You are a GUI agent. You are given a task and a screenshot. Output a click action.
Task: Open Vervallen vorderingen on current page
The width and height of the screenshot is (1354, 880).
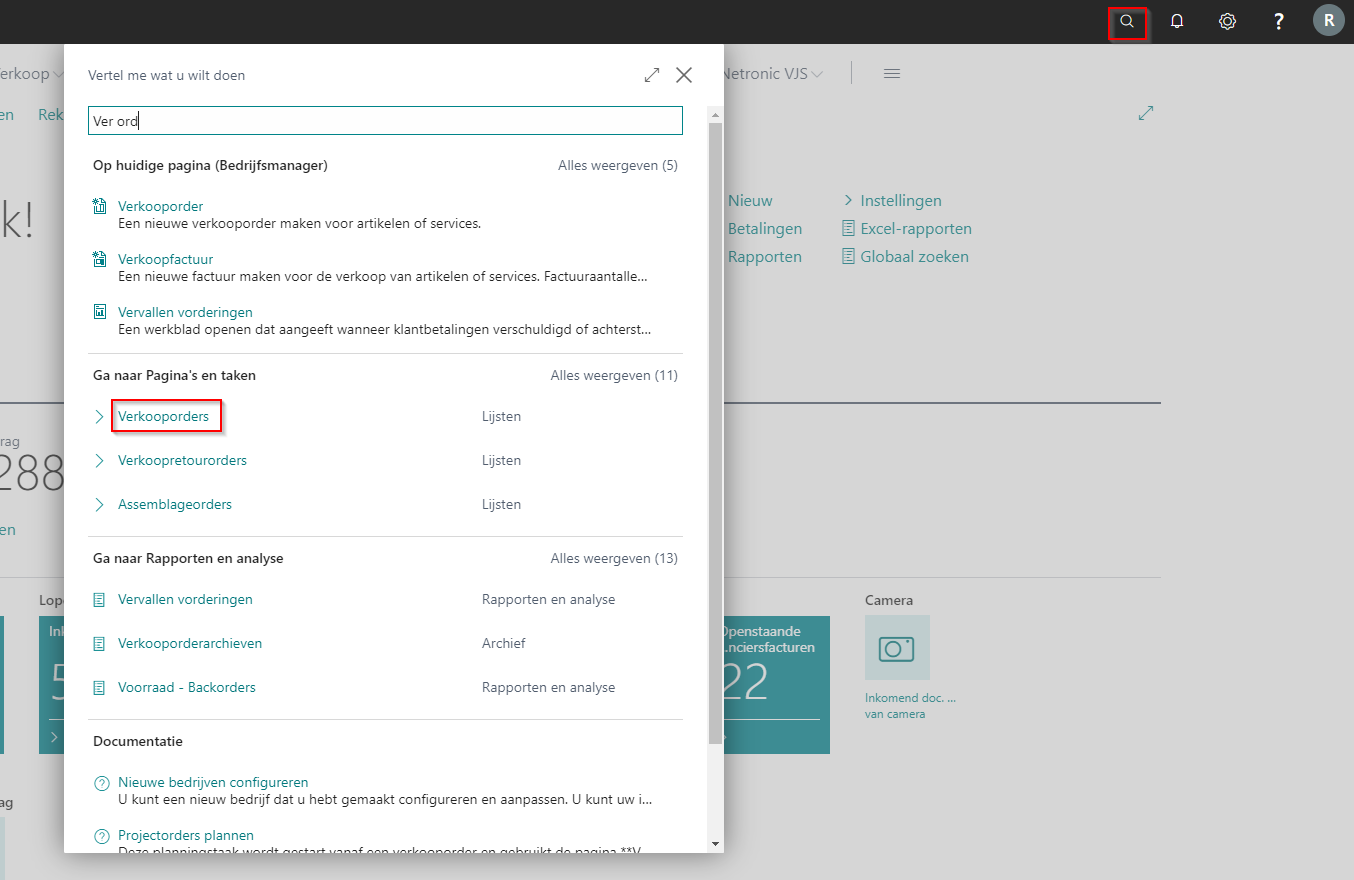point(185,313)
